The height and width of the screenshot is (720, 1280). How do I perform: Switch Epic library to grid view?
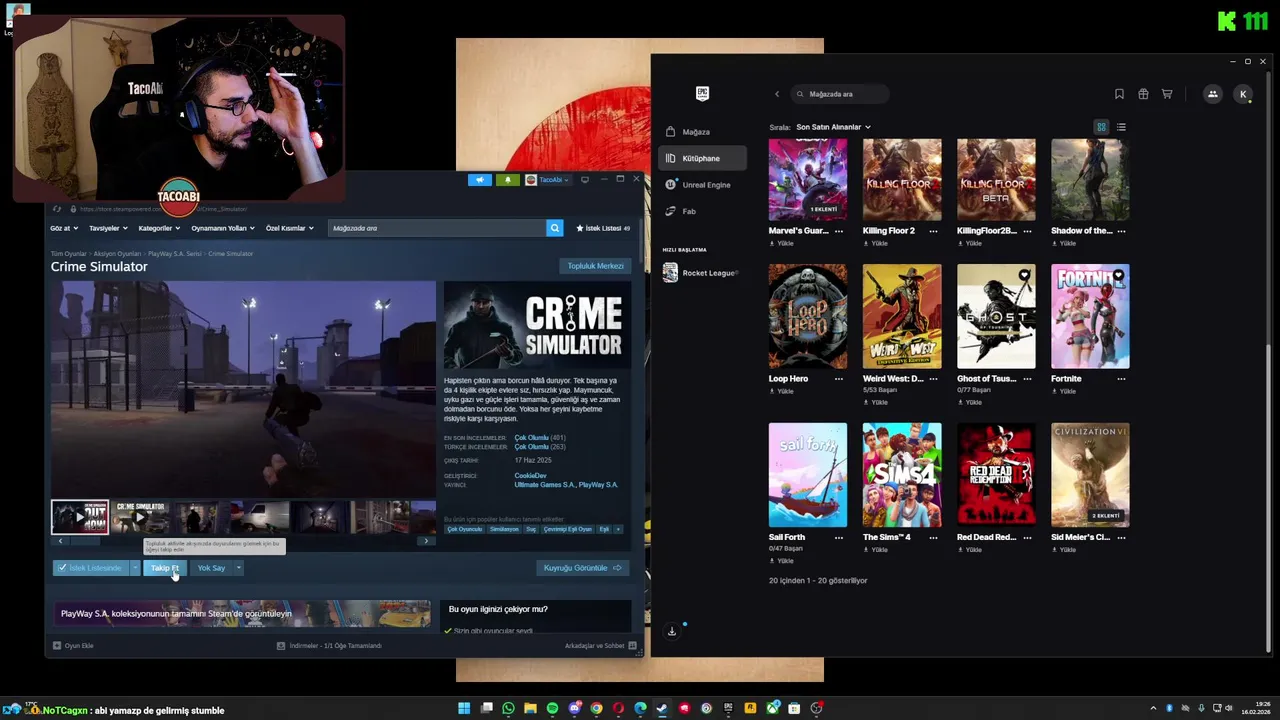[x=1101, y=127]
